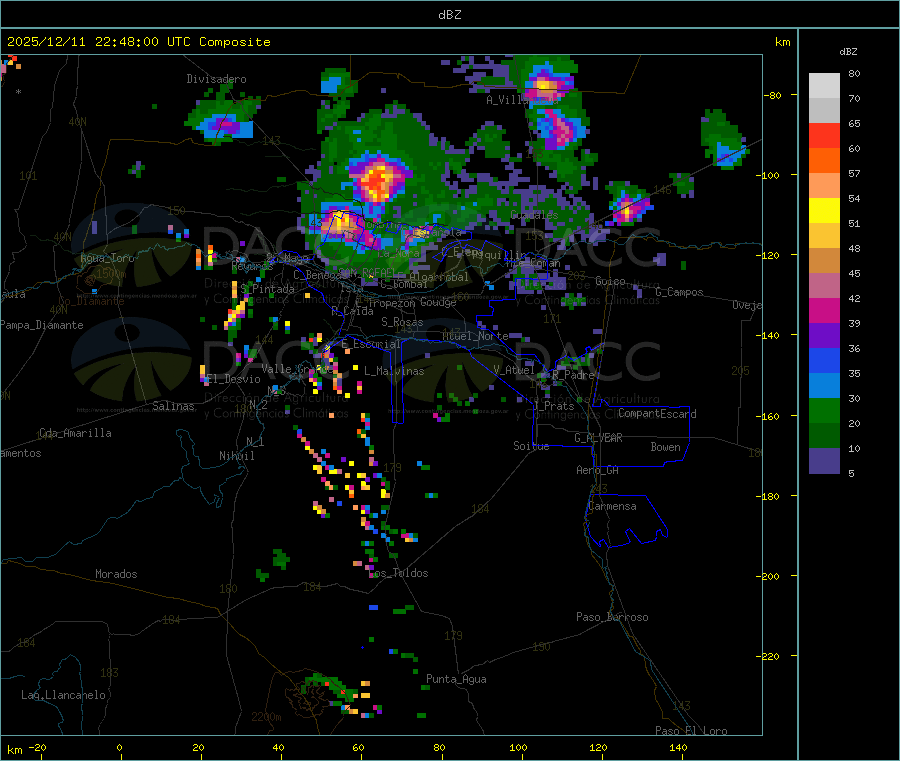Click the 2200m elevation label near the volcano
This screenshot has width=900, height=761.
click(x=266, y=717)
